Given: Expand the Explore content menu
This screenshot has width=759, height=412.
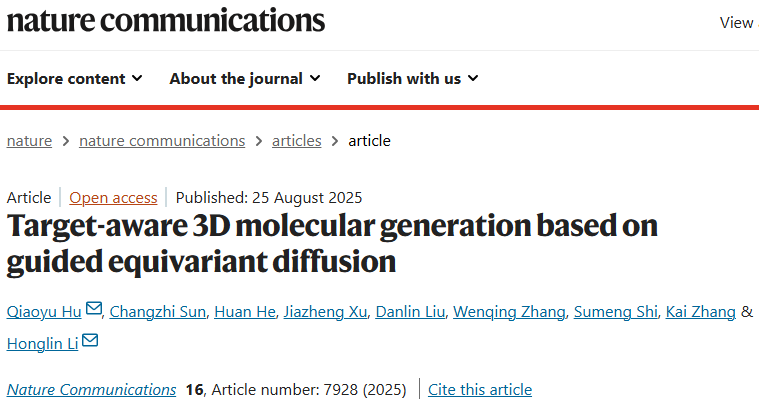Looking at the screenshot, I should (75, 78).
